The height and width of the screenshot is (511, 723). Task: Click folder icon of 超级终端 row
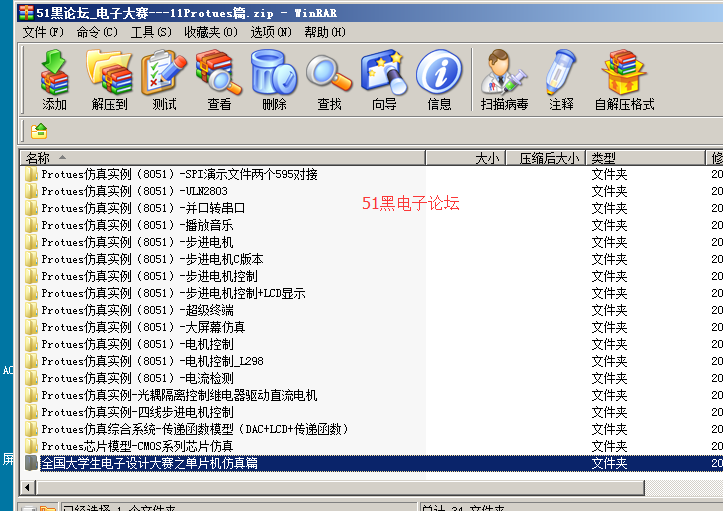(x=31, y=310)
